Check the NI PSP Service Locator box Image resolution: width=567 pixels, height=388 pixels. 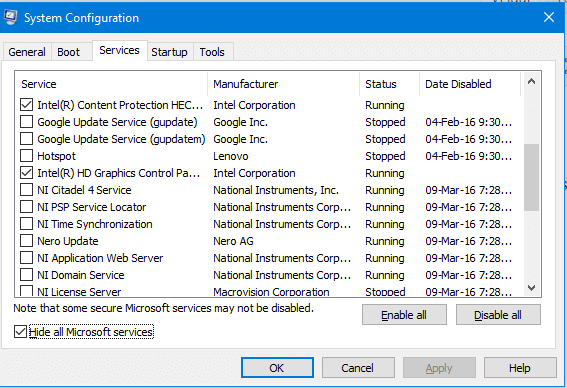26,207
